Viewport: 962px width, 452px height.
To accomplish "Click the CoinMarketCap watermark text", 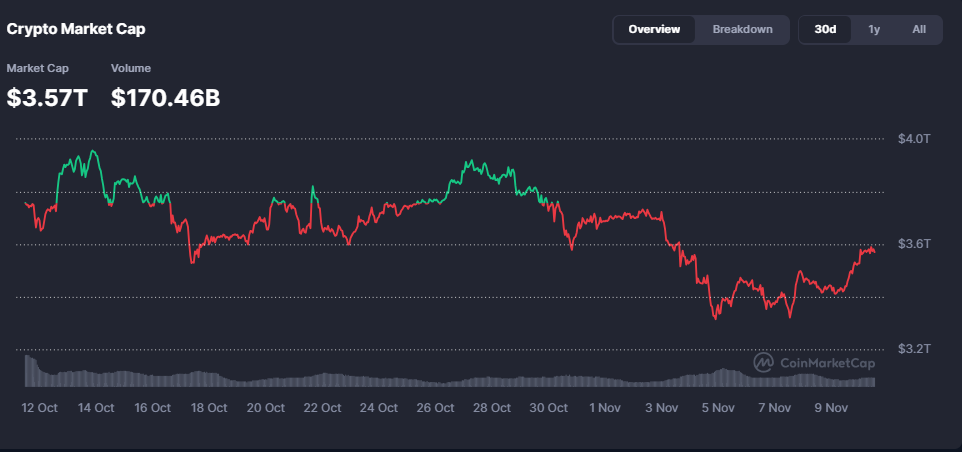I will [827, 363].
